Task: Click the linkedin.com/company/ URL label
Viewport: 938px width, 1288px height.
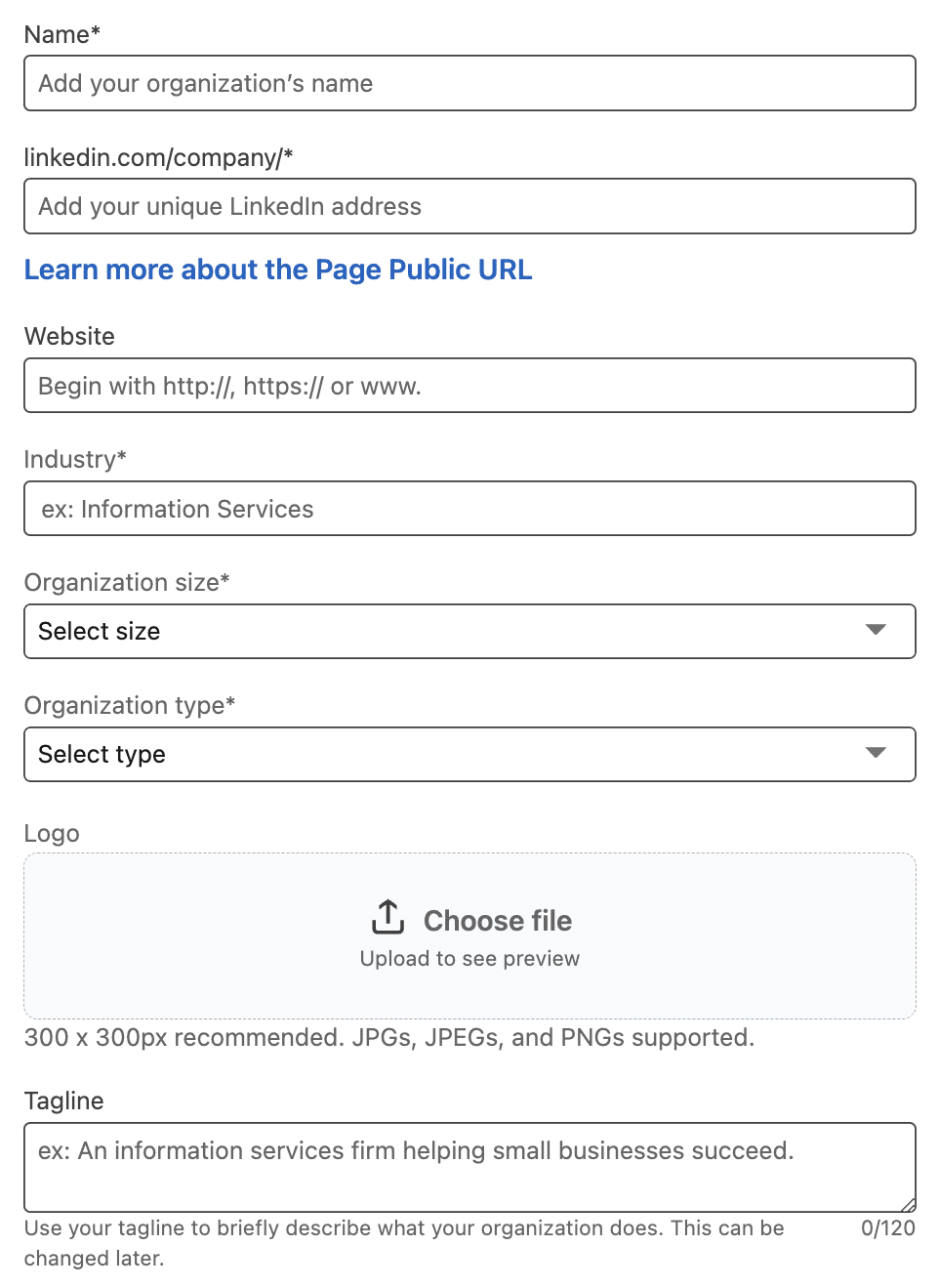Action: coord(160,157)
